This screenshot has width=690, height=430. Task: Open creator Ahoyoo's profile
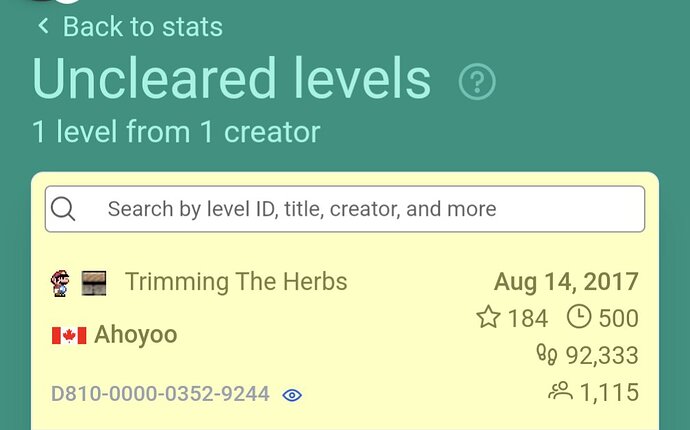(136, 334)
